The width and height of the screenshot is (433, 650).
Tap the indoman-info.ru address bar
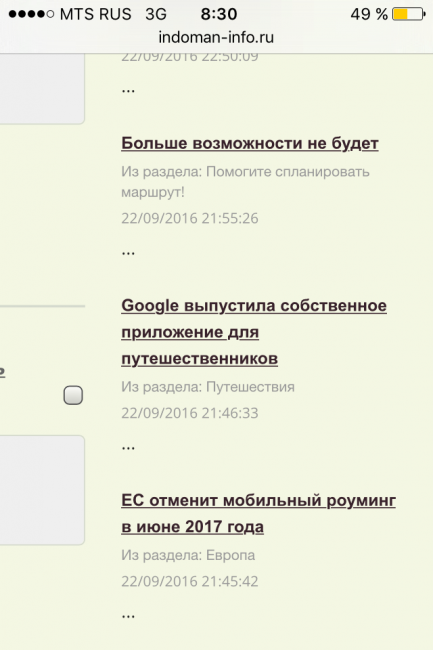(x=216, y=37)
